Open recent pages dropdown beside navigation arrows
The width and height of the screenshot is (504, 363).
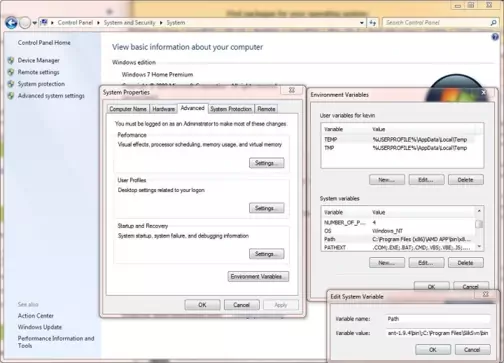point(34,23)
